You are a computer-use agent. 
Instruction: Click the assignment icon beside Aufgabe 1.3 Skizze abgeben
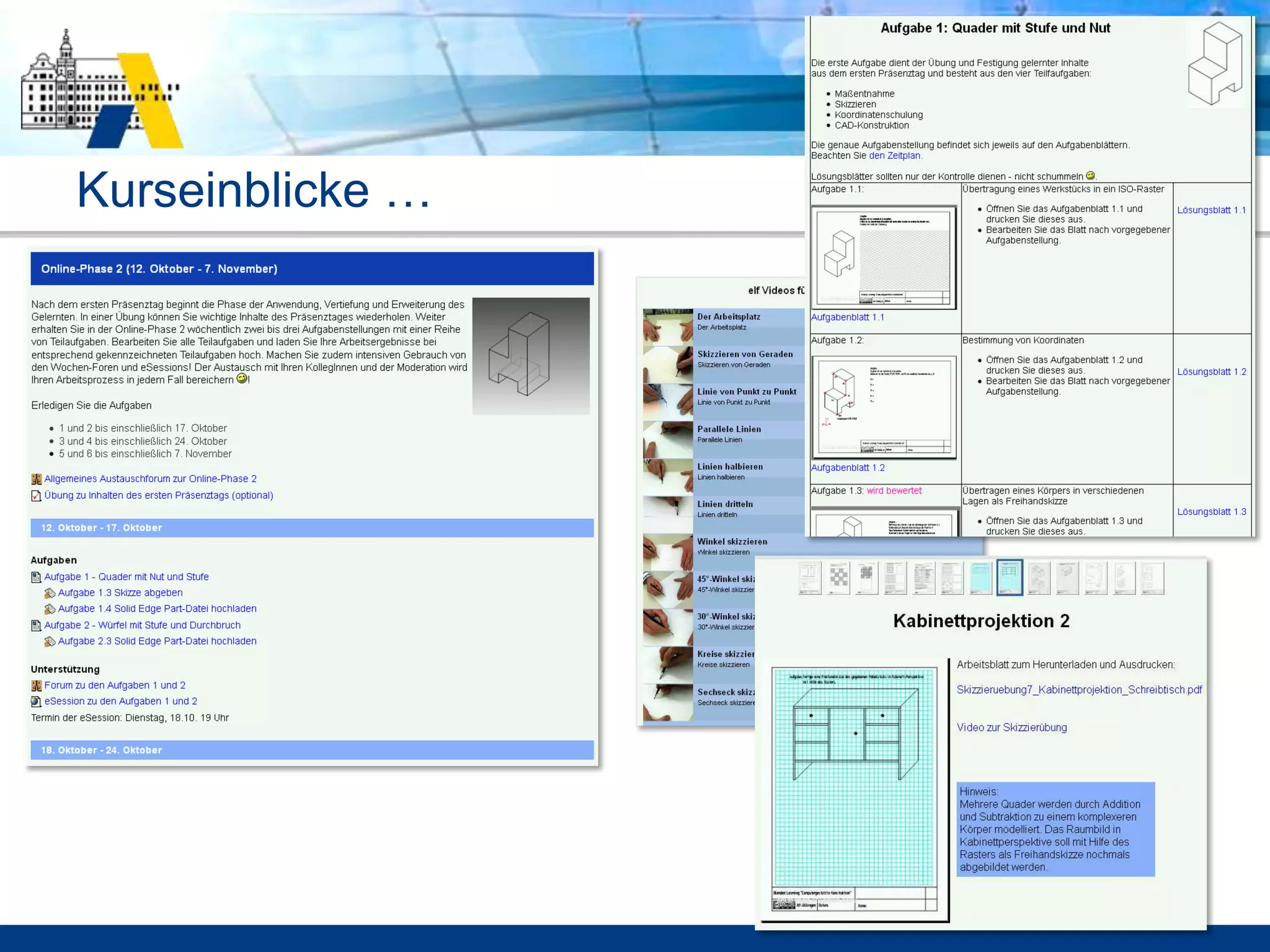pos(50,593)
